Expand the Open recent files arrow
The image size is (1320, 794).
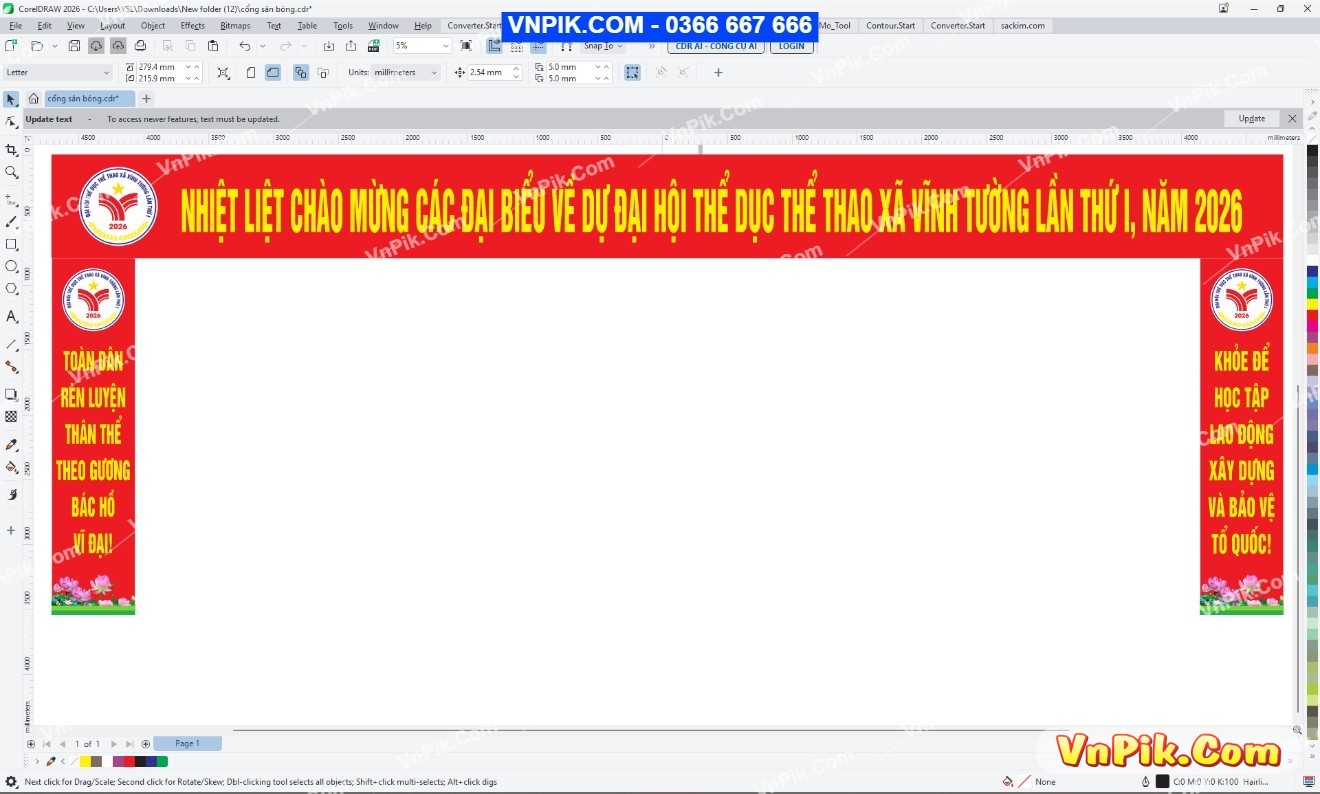tap(54, 46)
